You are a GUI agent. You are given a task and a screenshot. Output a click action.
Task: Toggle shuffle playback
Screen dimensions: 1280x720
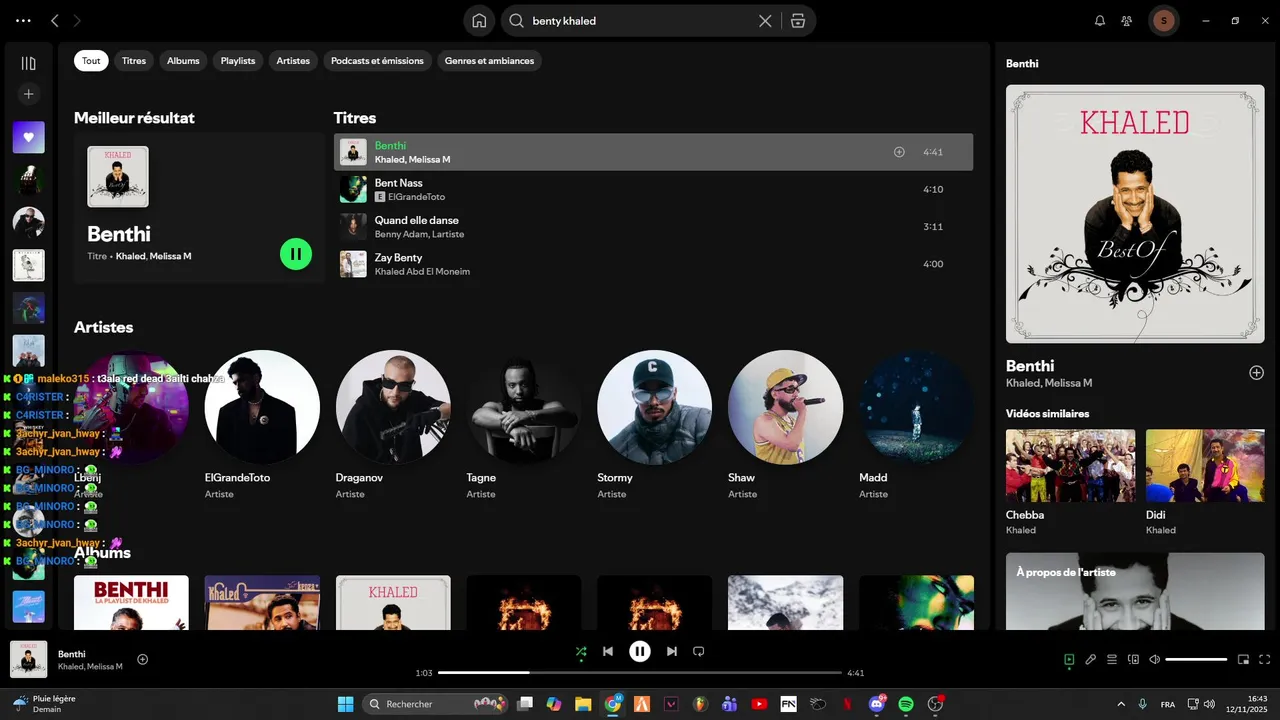(x=581, y=651)
